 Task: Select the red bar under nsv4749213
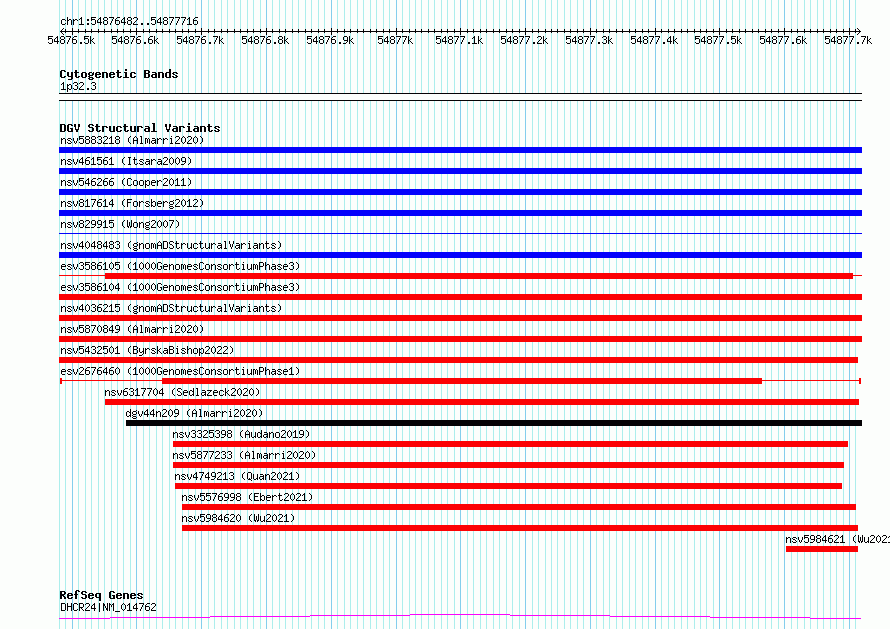509,486
